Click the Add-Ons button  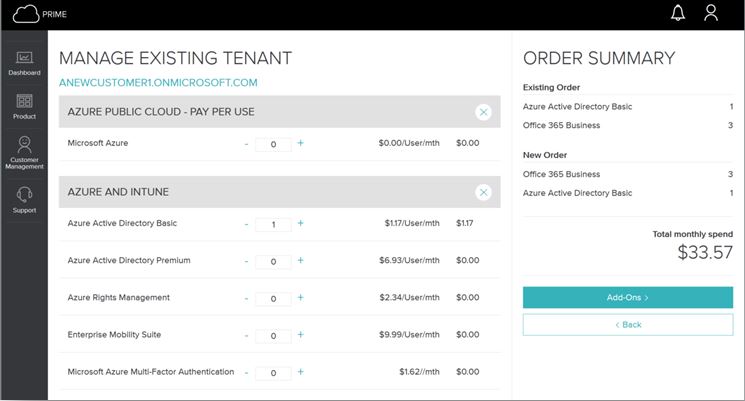(x=627, y=297)
